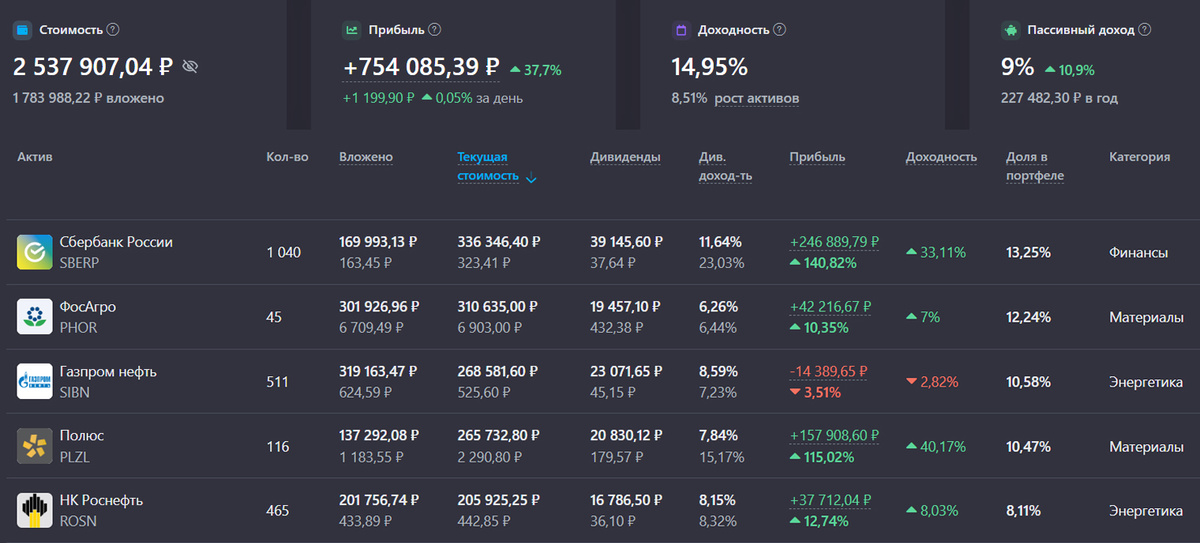Image resolution: width=1200 pixels, height=543 pixels.
Task: Sort table by Дивиденды column
Action: 625,157
